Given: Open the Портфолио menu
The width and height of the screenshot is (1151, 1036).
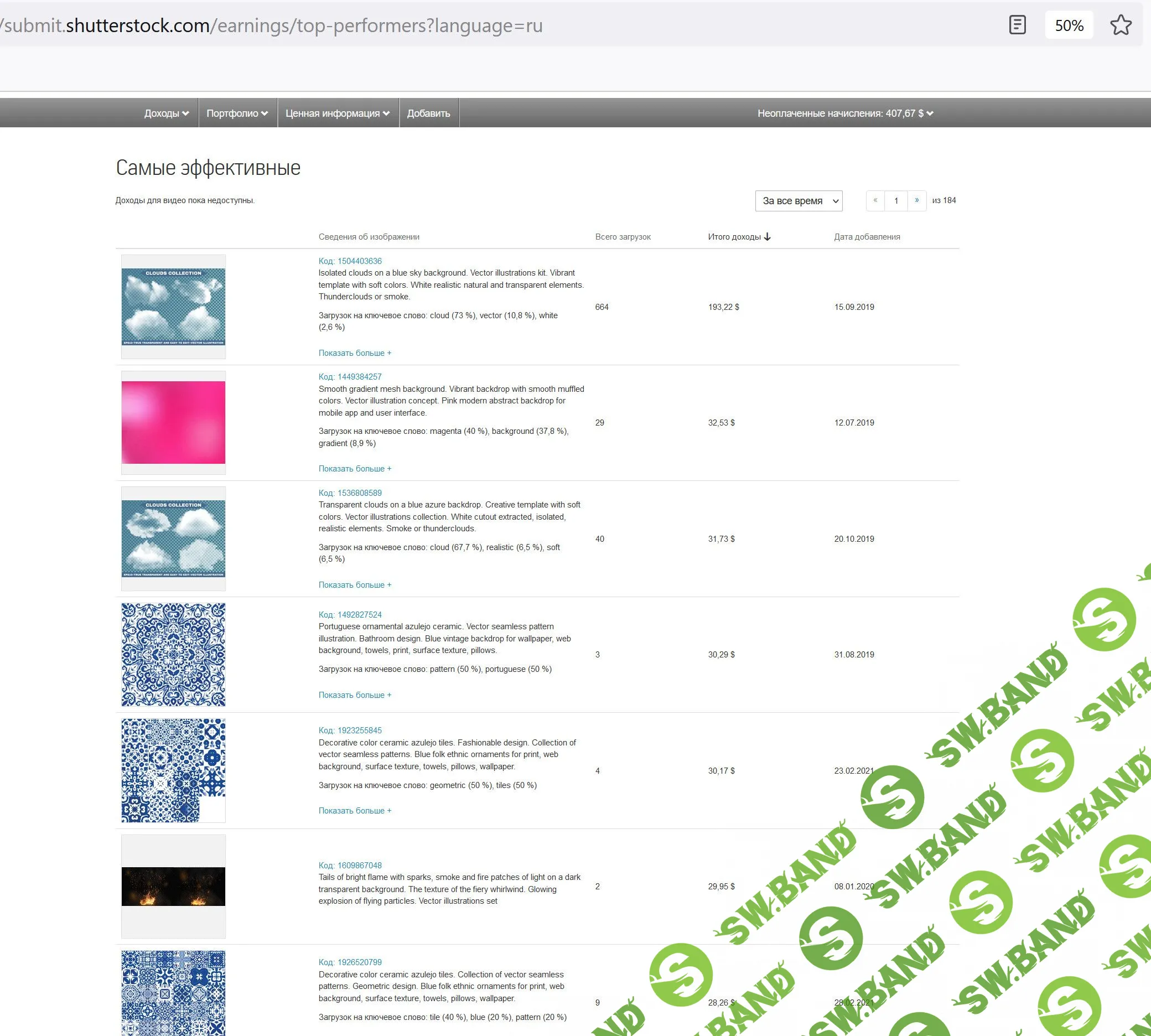Looking at the screenshot, I should (x=237, y=113).
